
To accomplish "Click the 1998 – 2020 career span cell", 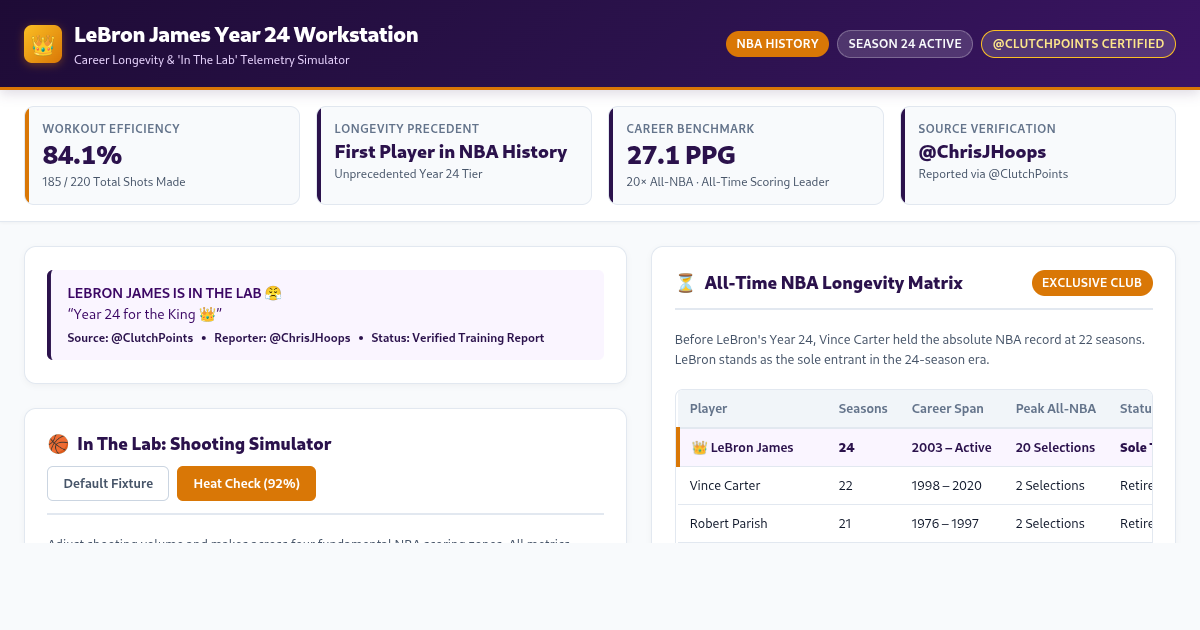I will click(x=947, y=485).
